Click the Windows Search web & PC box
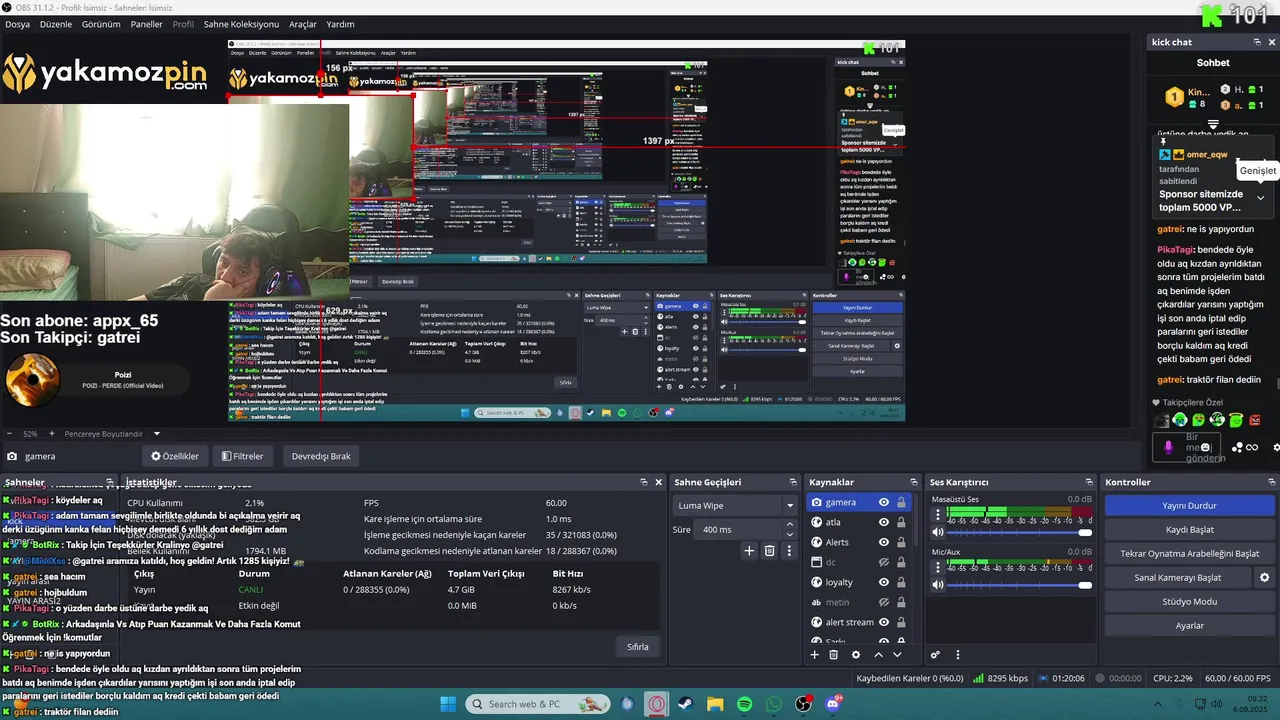Image resolution: width=1280 pixels, height=720 pixels. click(x=540, y=704)
